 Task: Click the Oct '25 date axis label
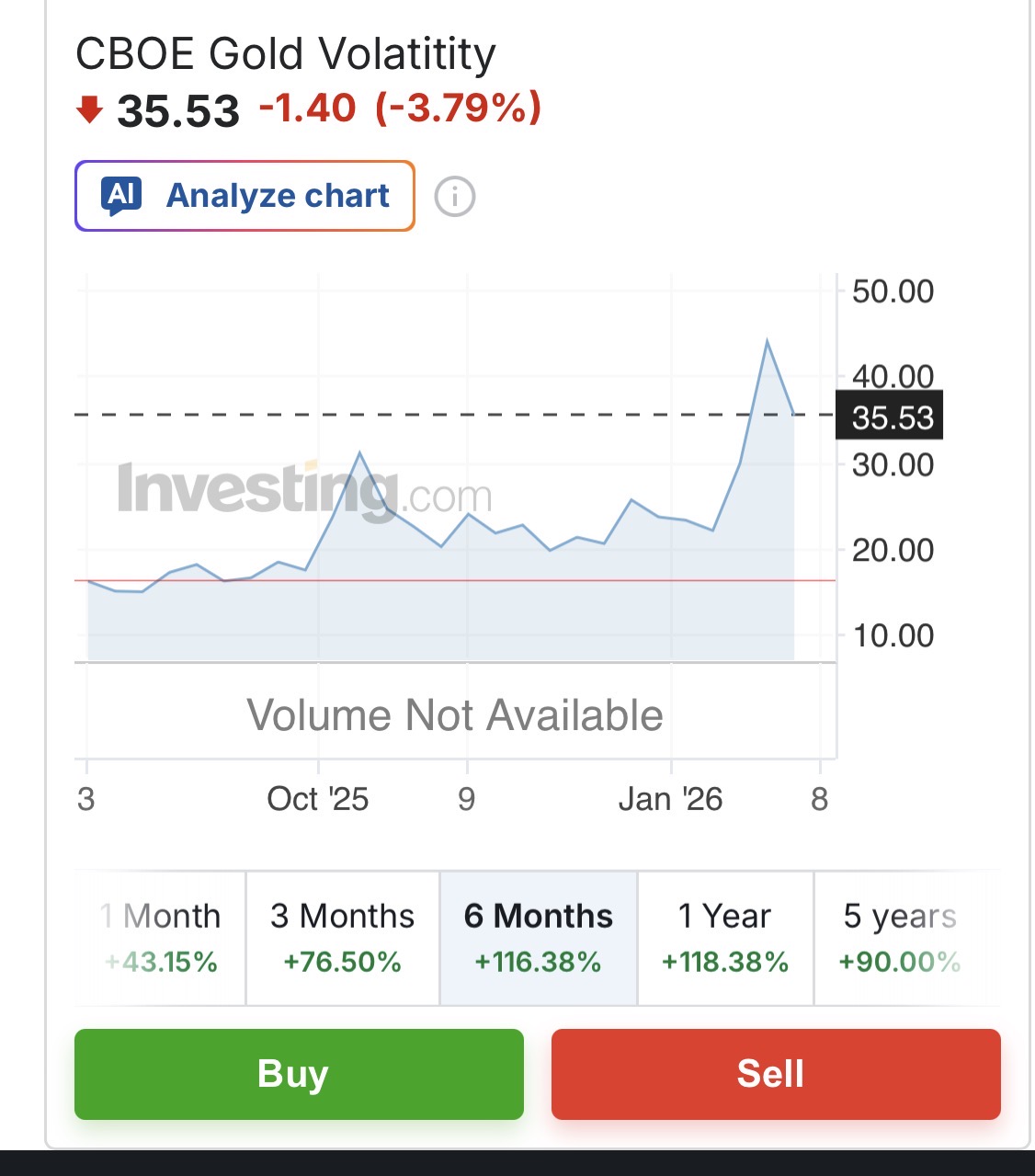point(317,799)
